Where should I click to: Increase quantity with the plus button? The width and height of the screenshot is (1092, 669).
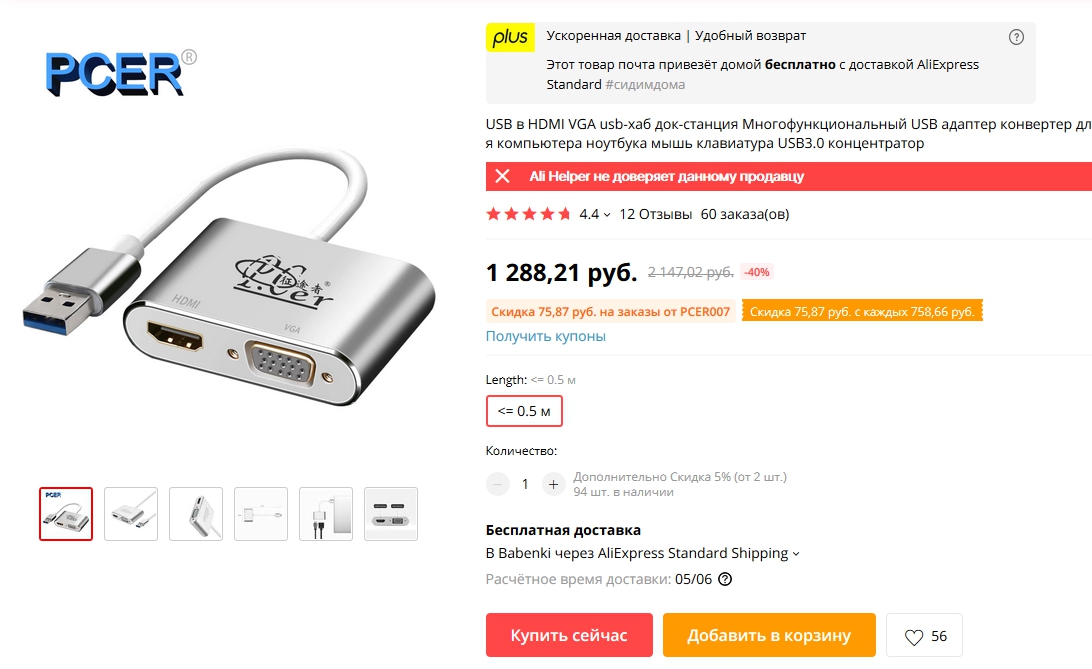(553, 484)
